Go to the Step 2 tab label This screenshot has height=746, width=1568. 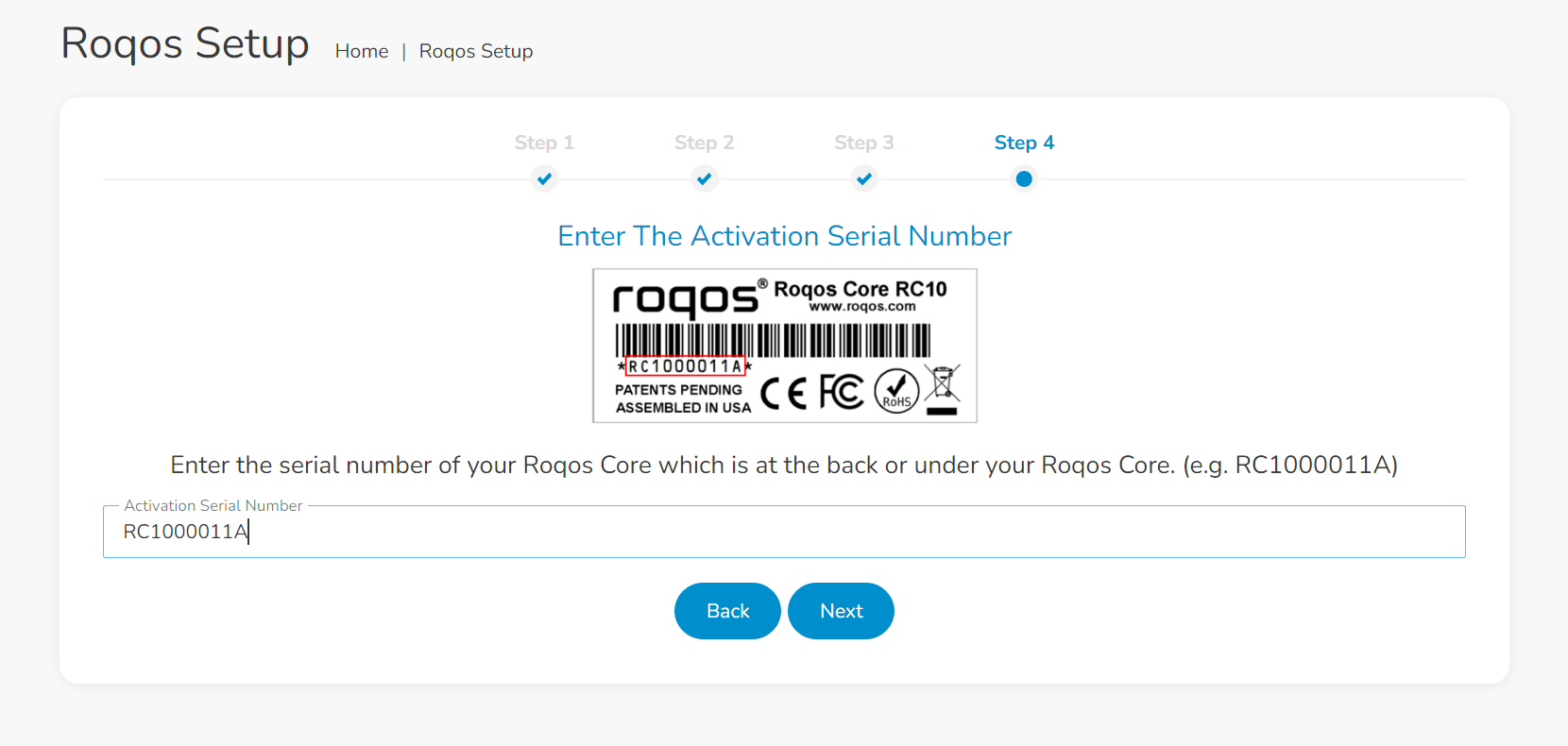click(704, 143)
